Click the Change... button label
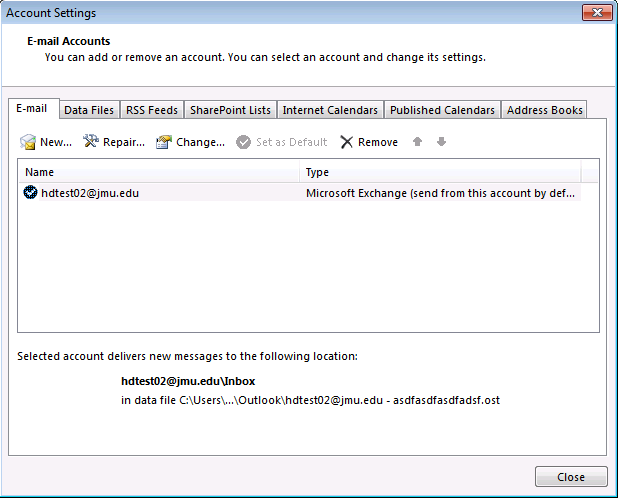The height and width of the screenshot is (498, 619). [x=201, y=142]
